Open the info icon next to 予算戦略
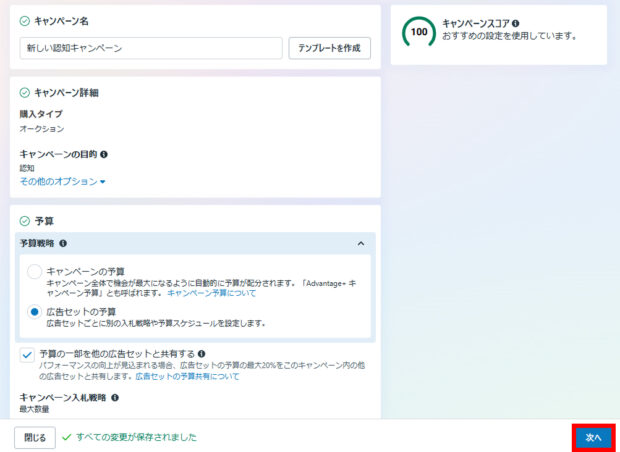 point(62,244)
